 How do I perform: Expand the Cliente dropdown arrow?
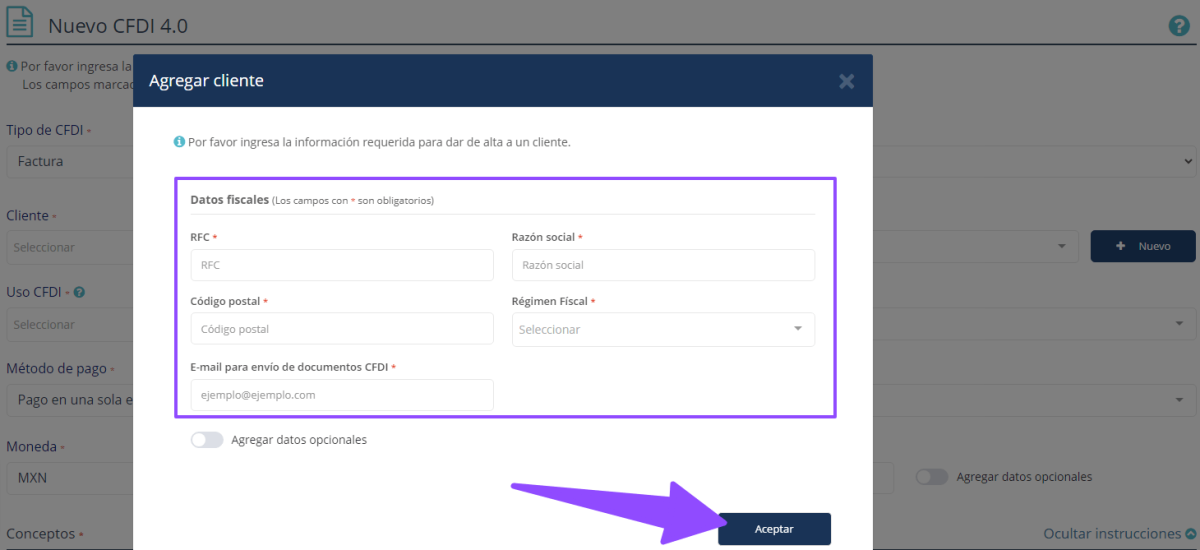[1061, 246]
